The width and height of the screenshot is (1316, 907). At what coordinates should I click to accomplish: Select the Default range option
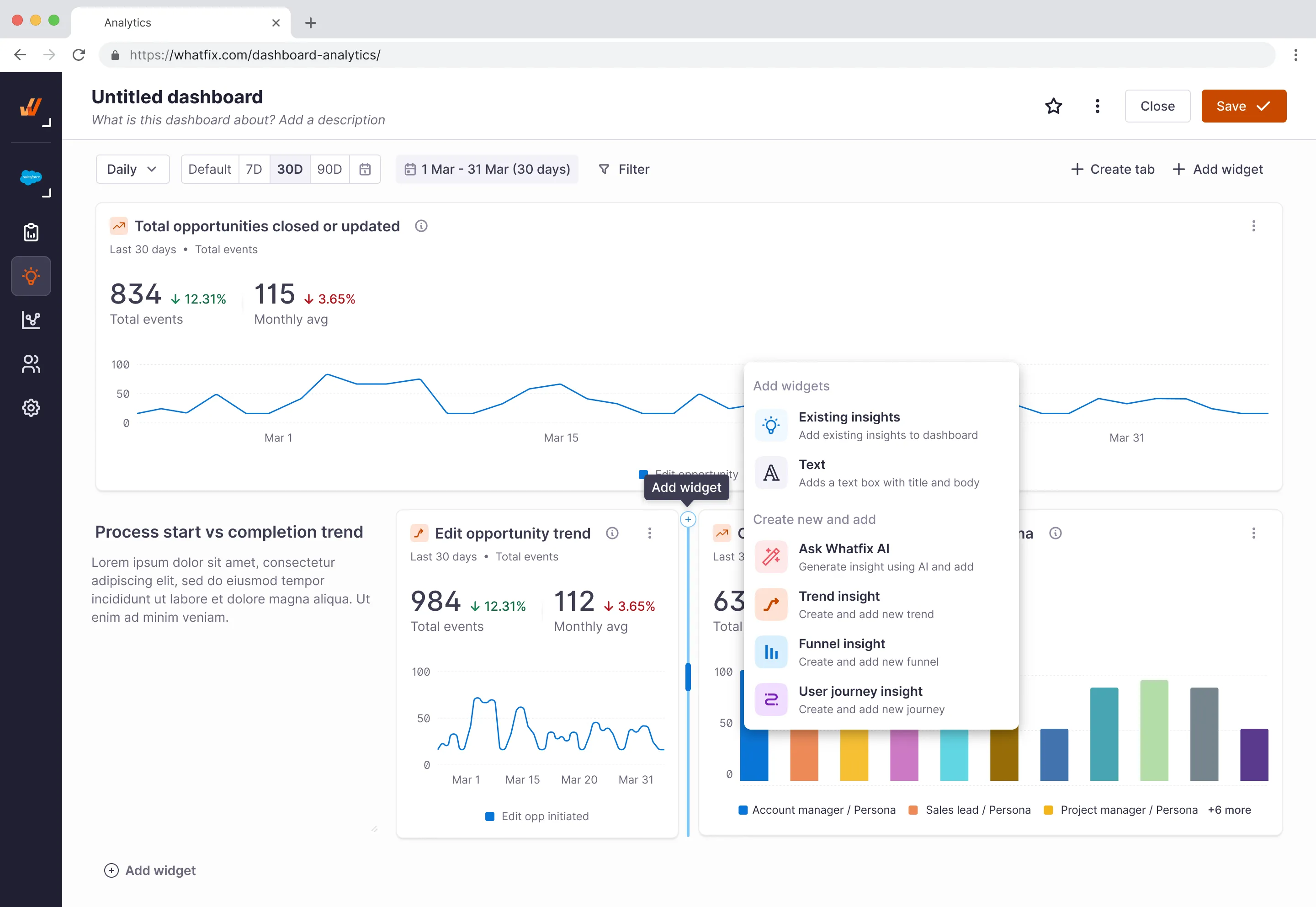[210, 169]
